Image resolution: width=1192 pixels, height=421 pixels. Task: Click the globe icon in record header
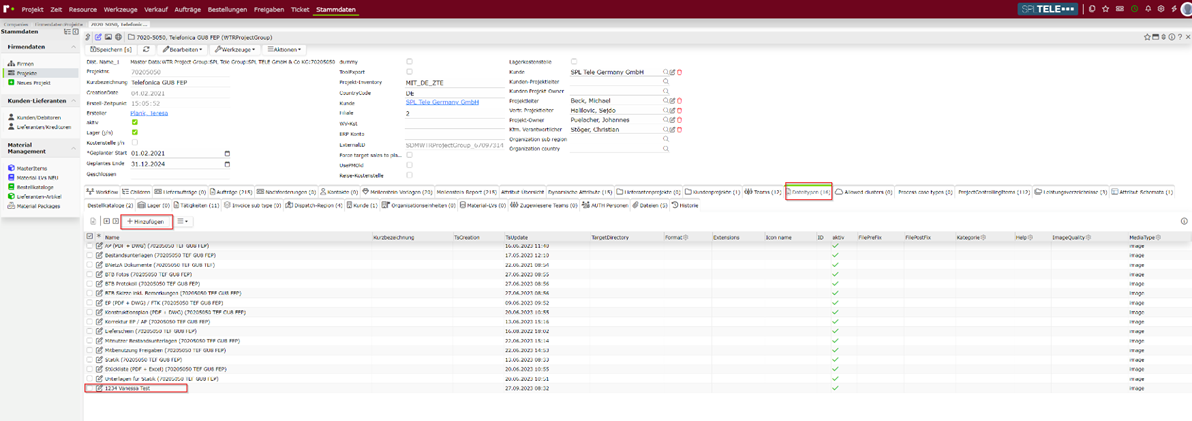click(x=118, y=36)
